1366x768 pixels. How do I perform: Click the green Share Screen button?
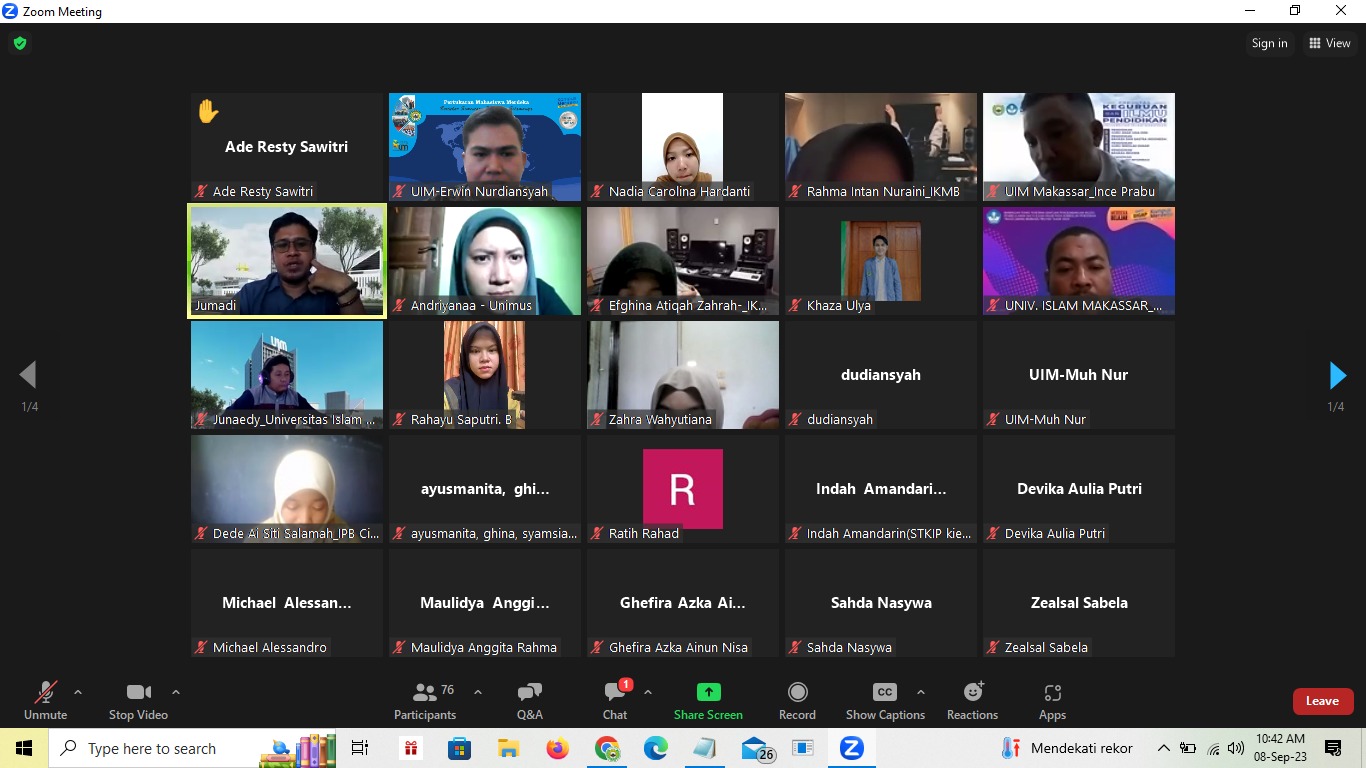708,700
